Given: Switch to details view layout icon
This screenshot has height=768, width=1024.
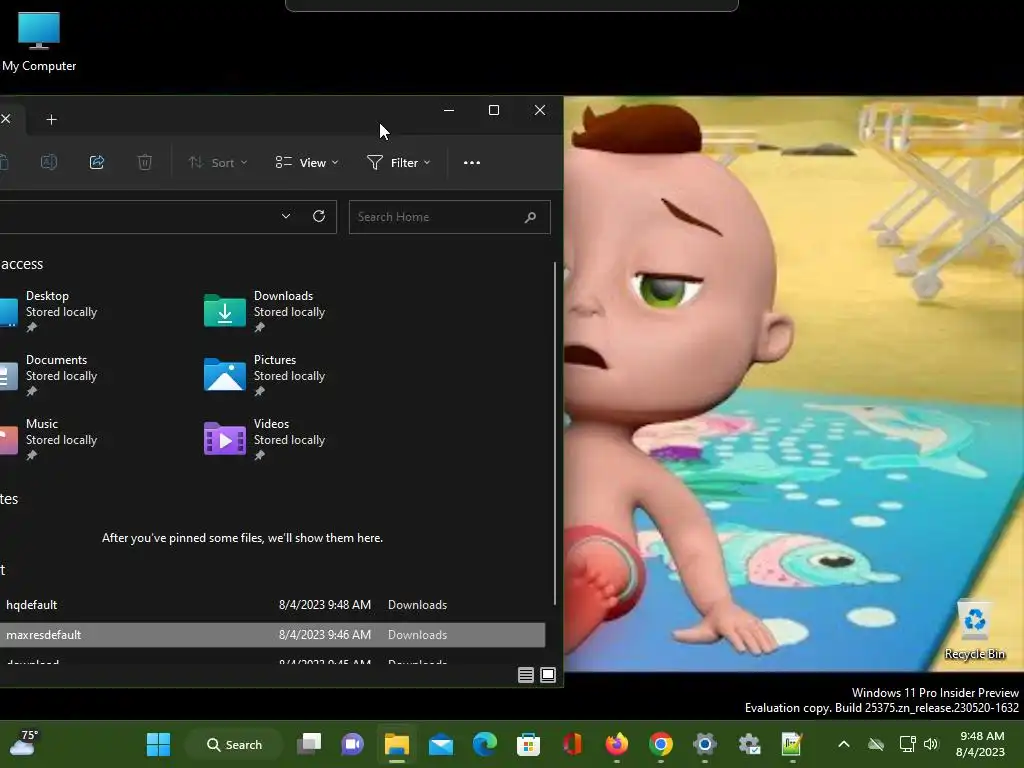Looking at the screenshot, I should (x=526, y=675).
